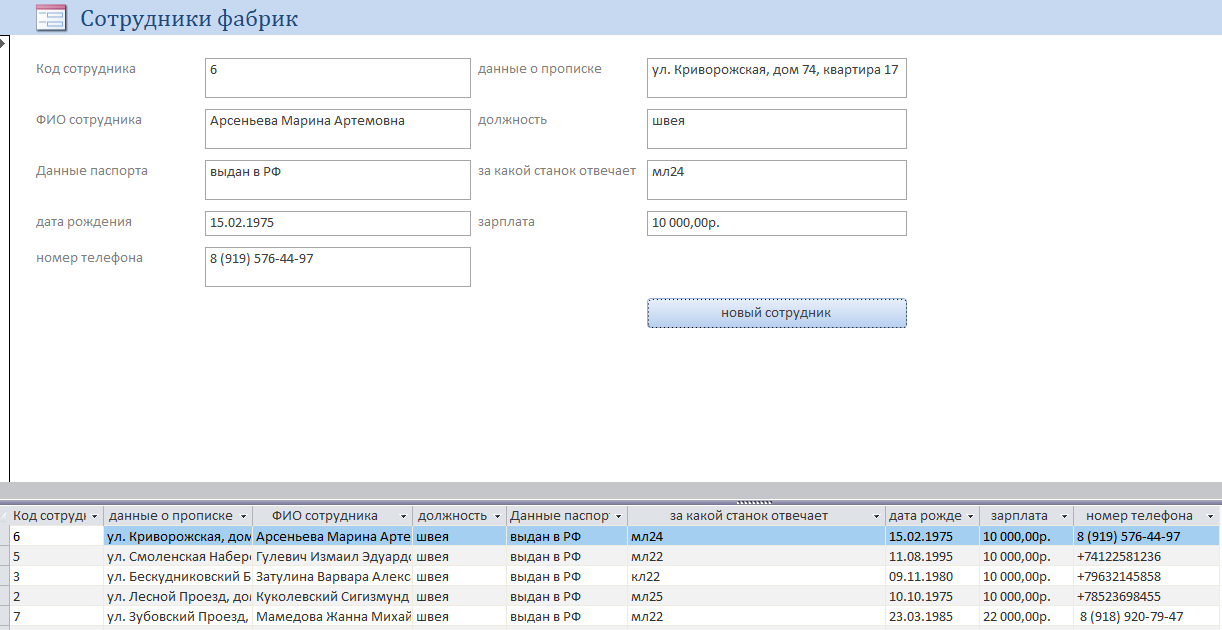Screen dimensions: 1222x630
Task: Open the зарплата column dropdown arrow
Action: click(x=1065, y=516)
